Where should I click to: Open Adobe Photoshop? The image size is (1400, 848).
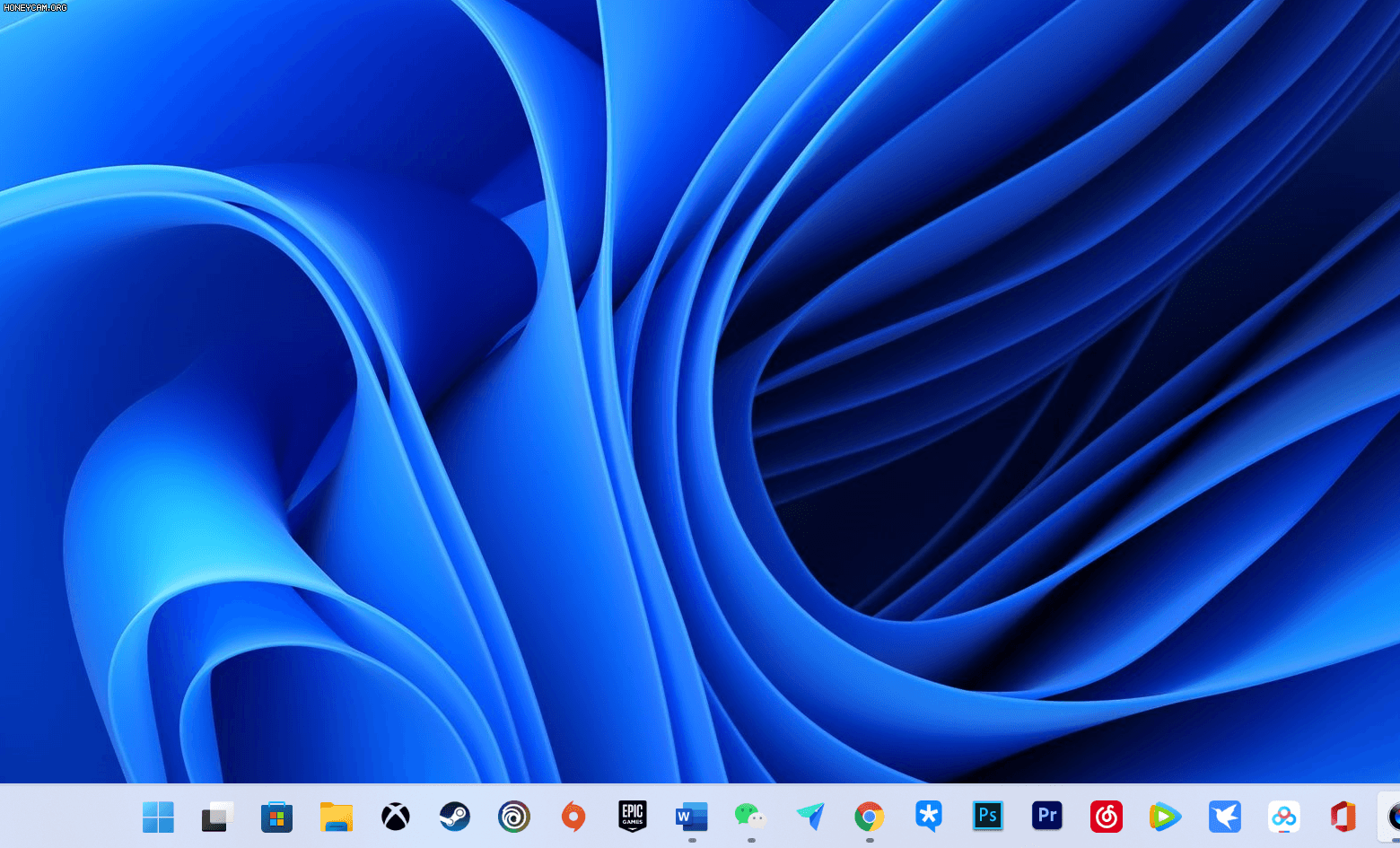click(x=987, y=817)
